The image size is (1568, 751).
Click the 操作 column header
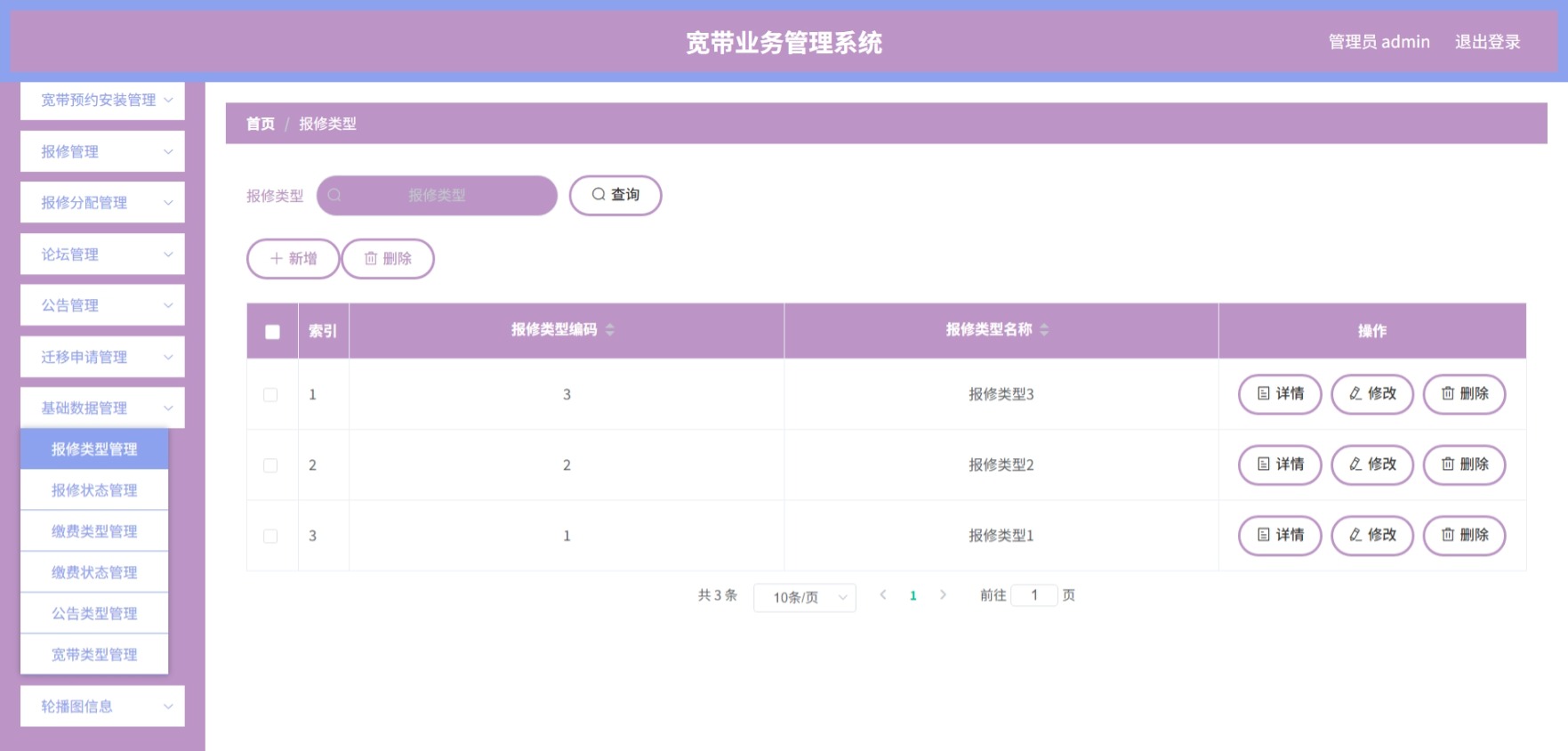click(x=1372, y=331)
